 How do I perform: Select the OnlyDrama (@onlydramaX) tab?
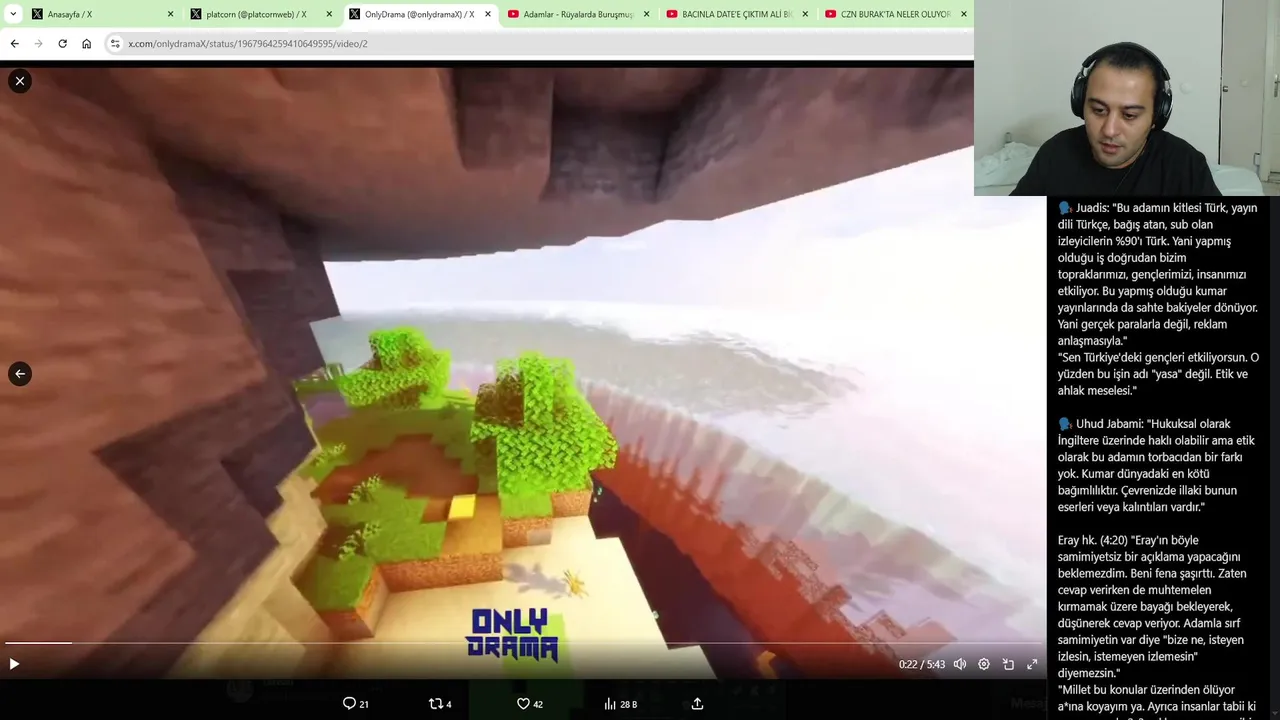click(x=420, y=14)
